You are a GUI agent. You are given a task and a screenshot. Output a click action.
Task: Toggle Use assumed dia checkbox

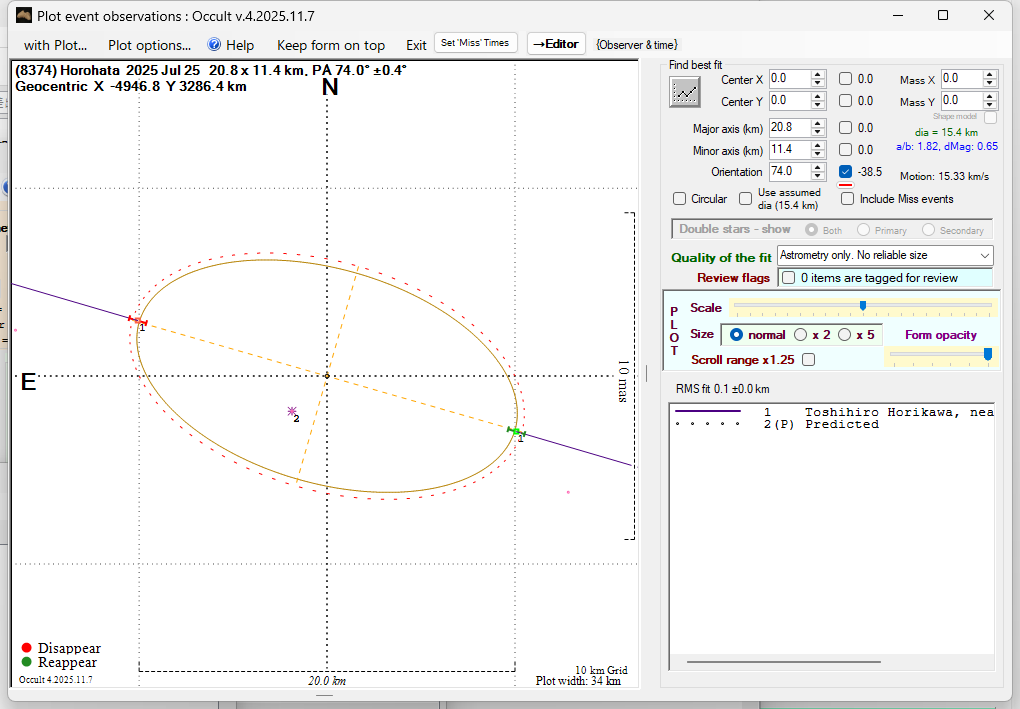[746, 199]
